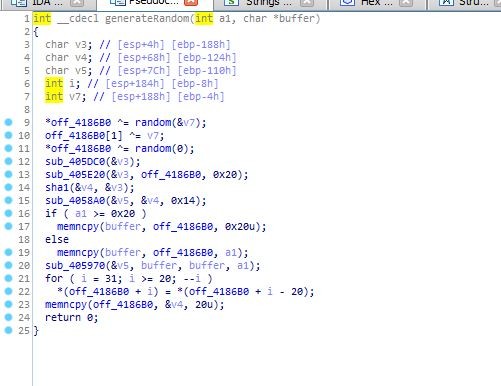The width and height of the screenshot is (501, 386).
Task: Select variable i declaration on line 6
Action: [73, 83]
